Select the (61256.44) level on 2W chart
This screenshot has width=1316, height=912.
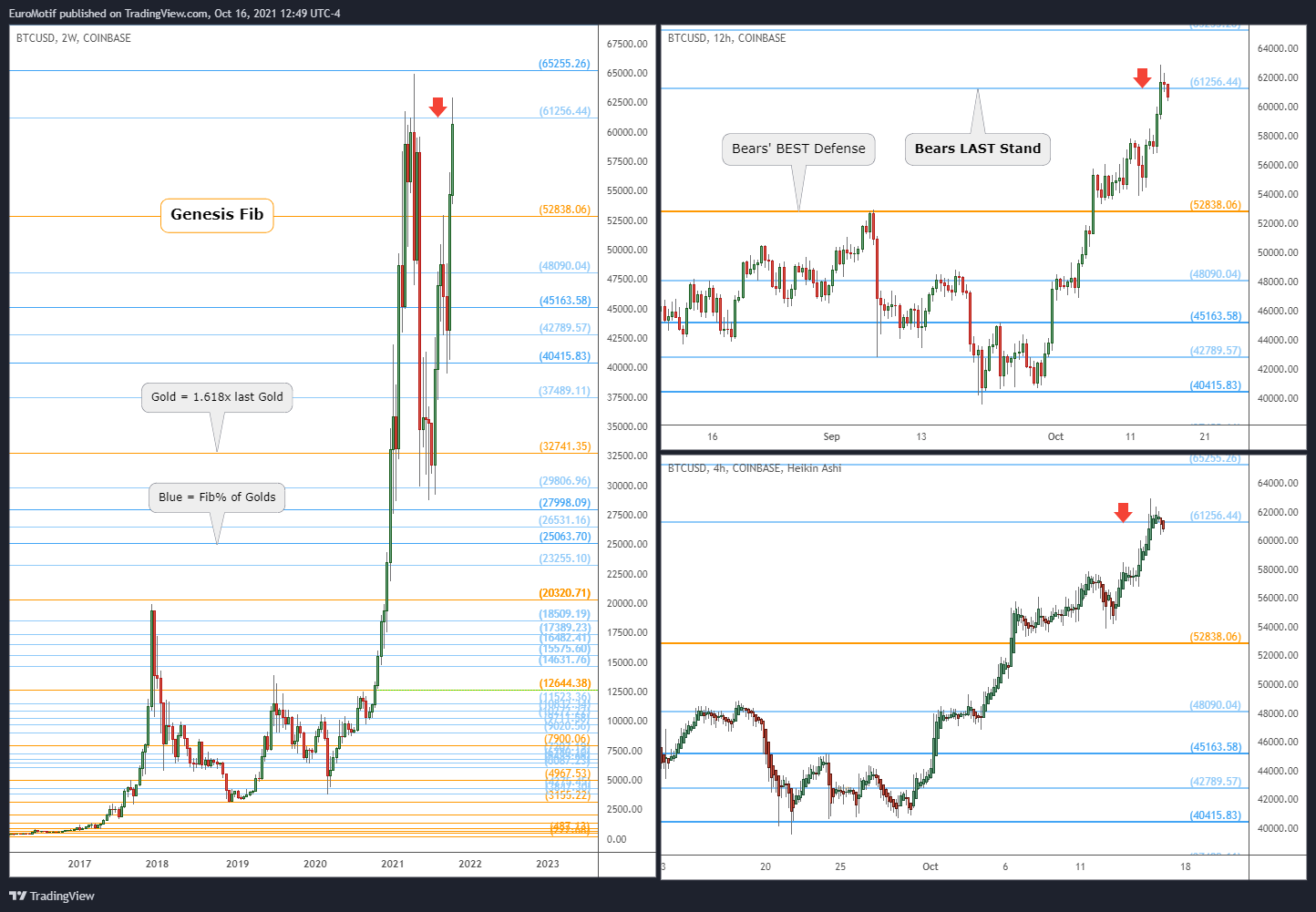point(565,111)
